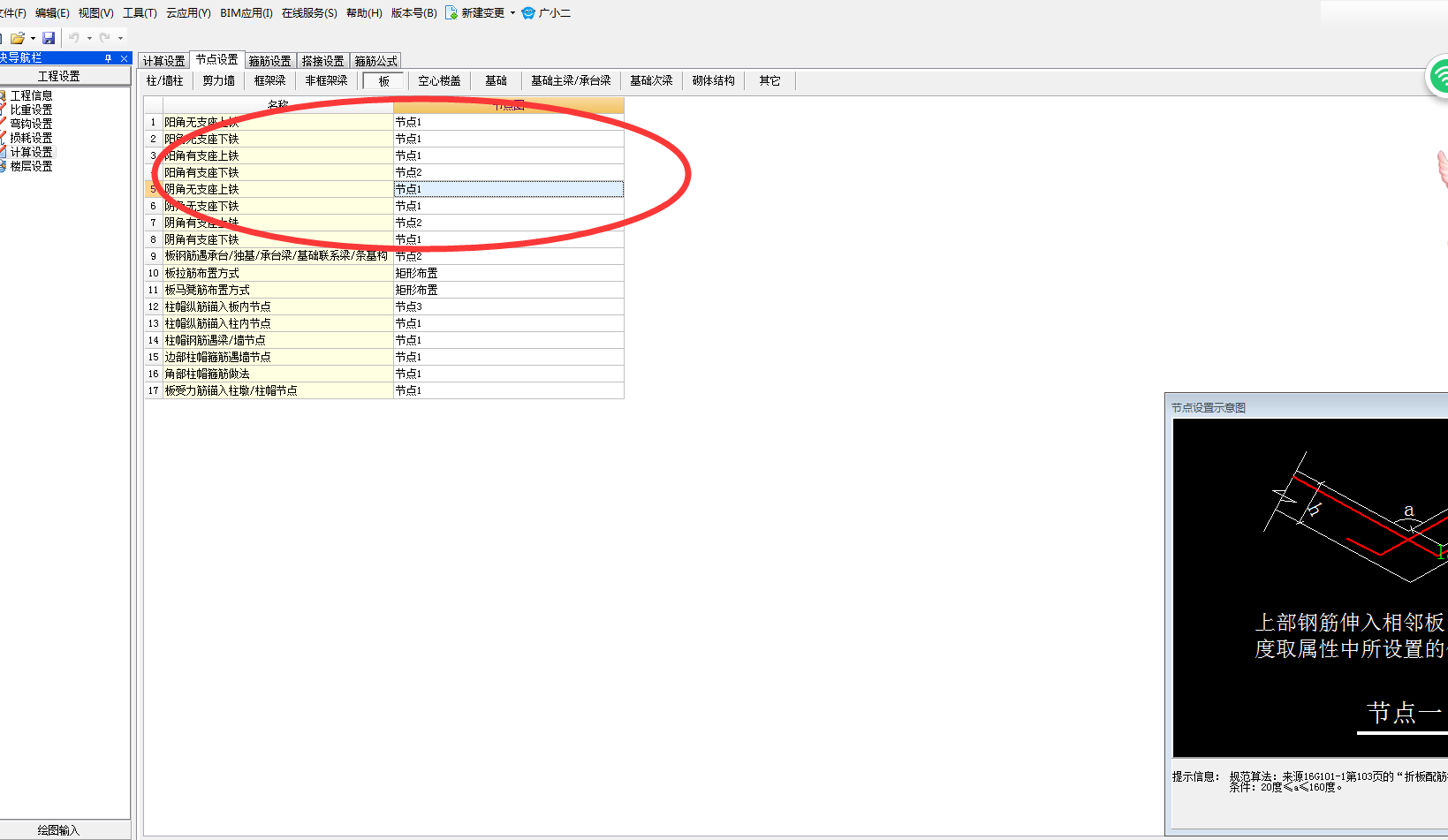Click the 工程设置 panel header button
1448x840 pixels.
[x=59, y=76]
